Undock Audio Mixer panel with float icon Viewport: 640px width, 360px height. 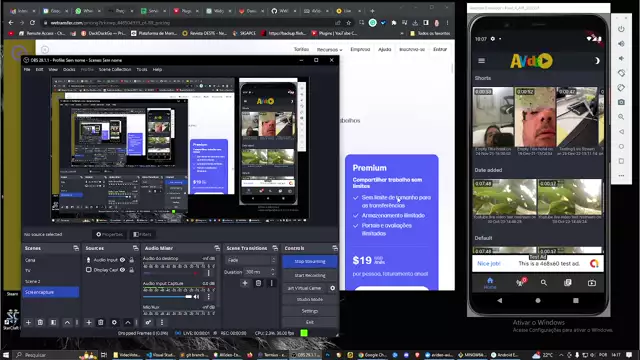pos(217,248)
